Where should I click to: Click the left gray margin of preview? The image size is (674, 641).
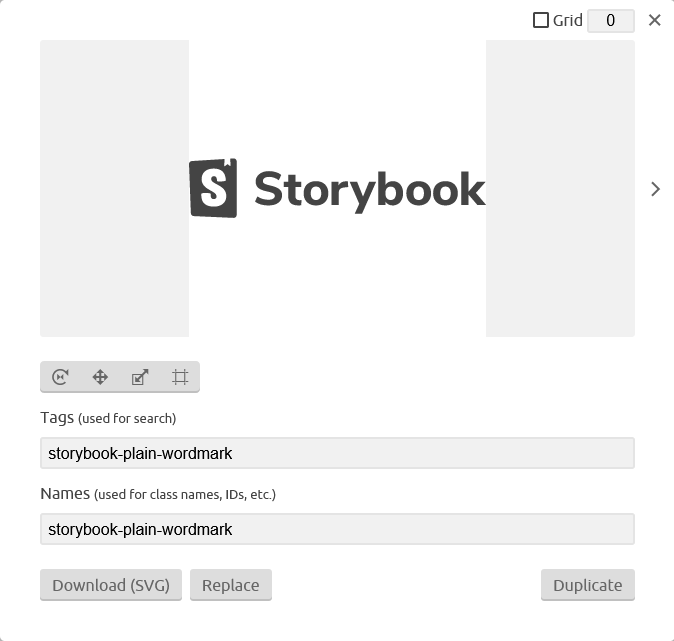pyautogui.click(x=114, y=188)
